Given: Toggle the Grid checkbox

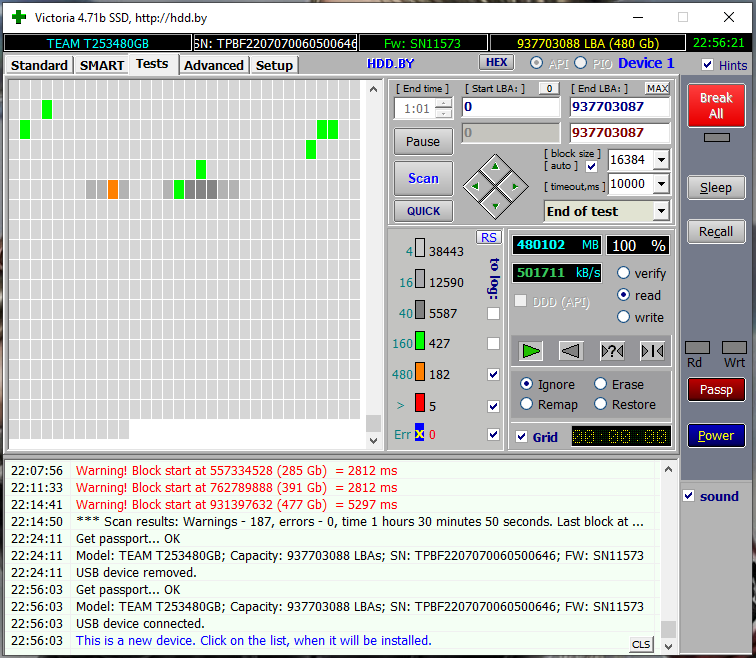Looking at the screenshot, I should point(521,437).
